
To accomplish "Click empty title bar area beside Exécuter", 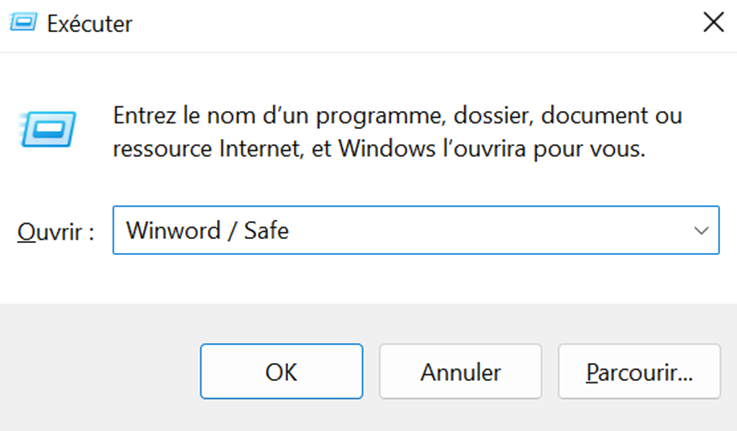I will pos(414,24).
